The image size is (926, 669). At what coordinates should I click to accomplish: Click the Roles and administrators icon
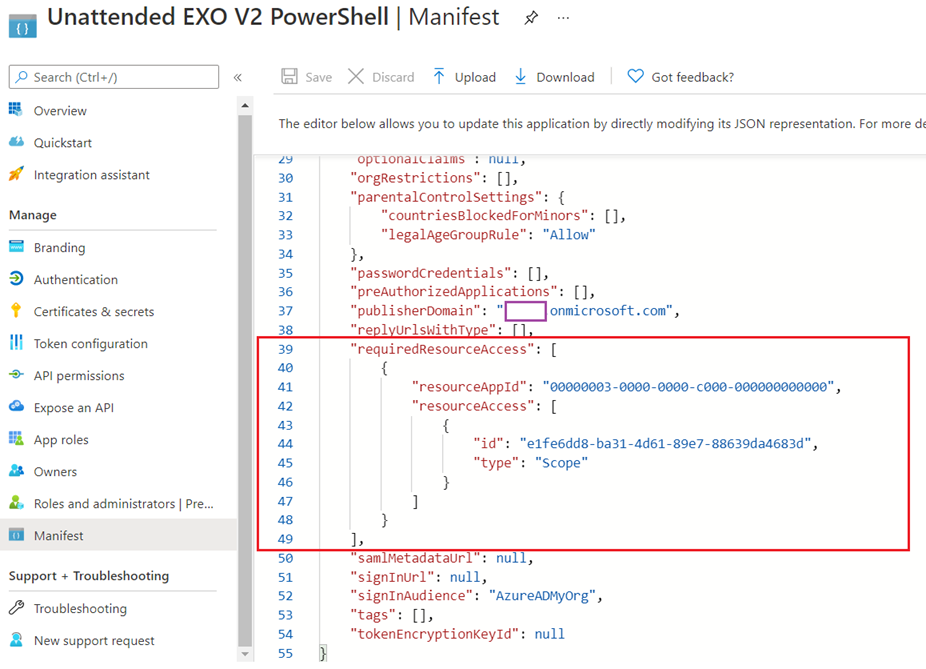click(x=16, y=502)
